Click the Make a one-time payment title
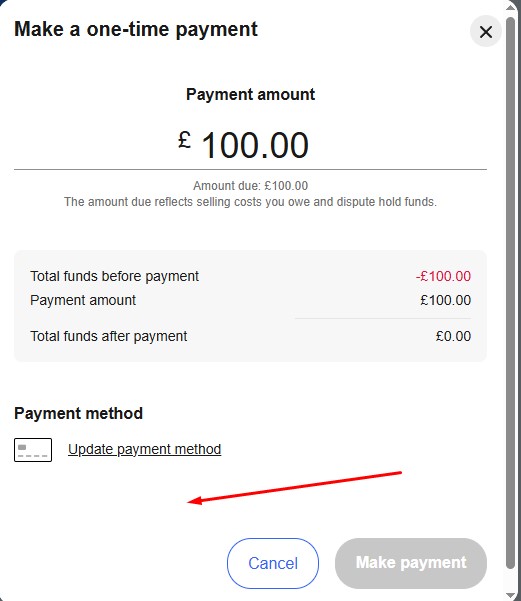This screenshot has height=601, width=521. click(136, 30)
